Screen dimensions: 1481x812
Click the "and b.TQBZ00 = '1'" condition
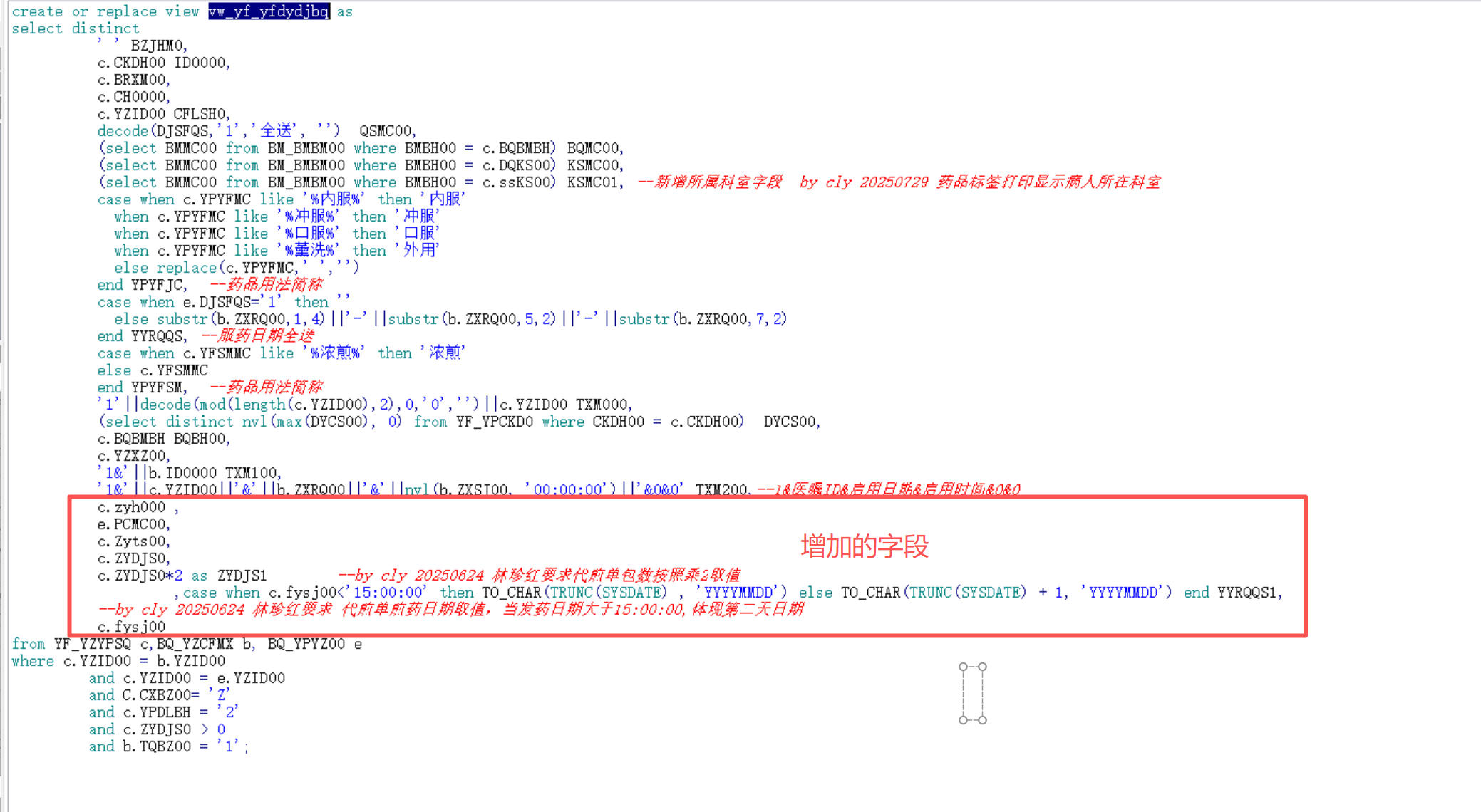(164, 746)
